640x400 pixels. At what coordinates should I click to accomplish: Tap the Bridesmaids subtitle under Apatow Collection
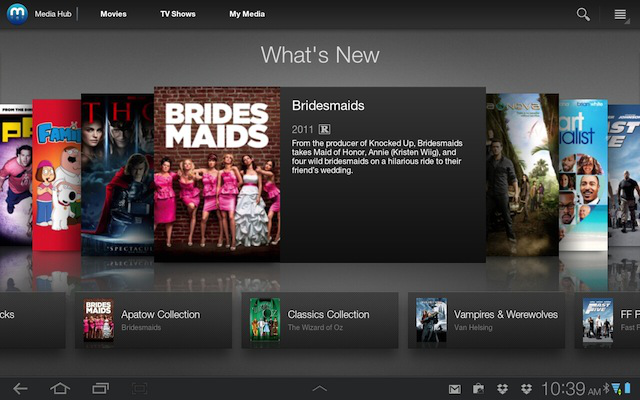pos(141,327)
